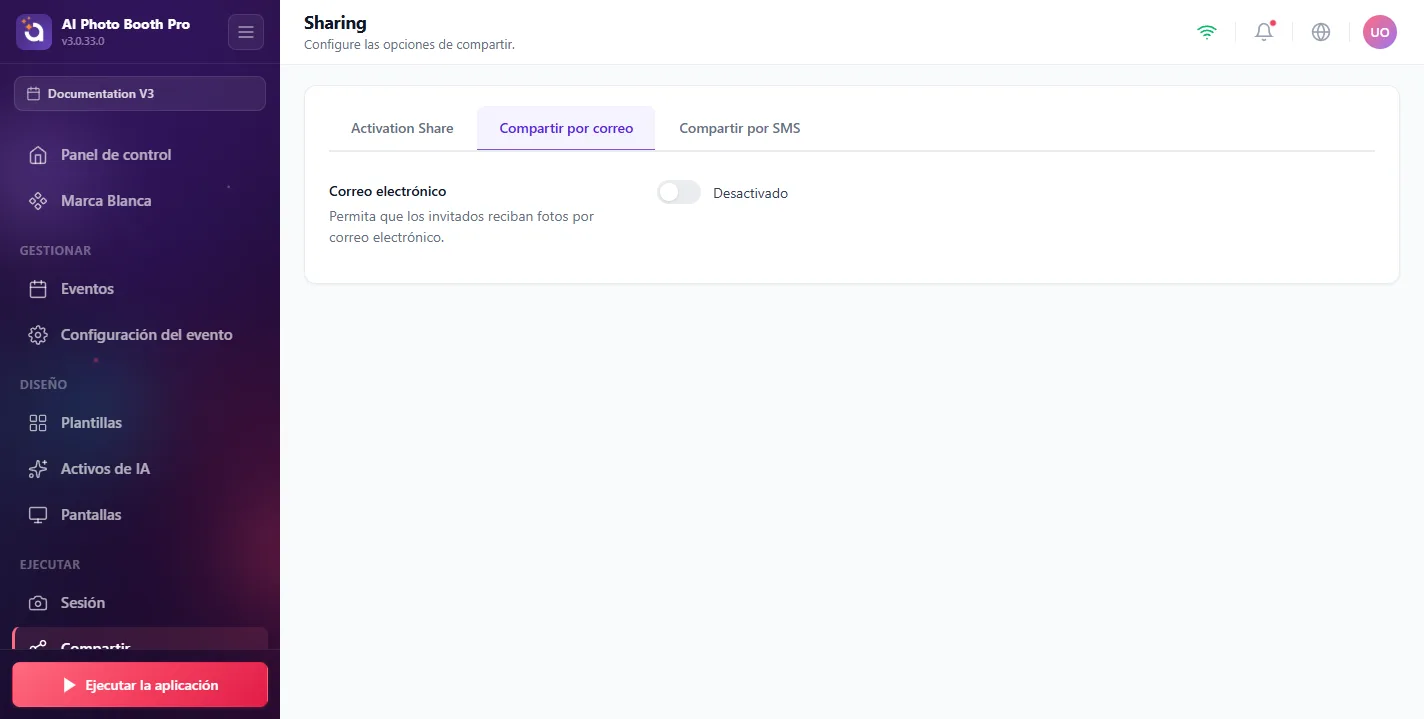1424x719 pixels.
Task: Click the v3.0.33.0 version text
Action: tap(83, 41)
